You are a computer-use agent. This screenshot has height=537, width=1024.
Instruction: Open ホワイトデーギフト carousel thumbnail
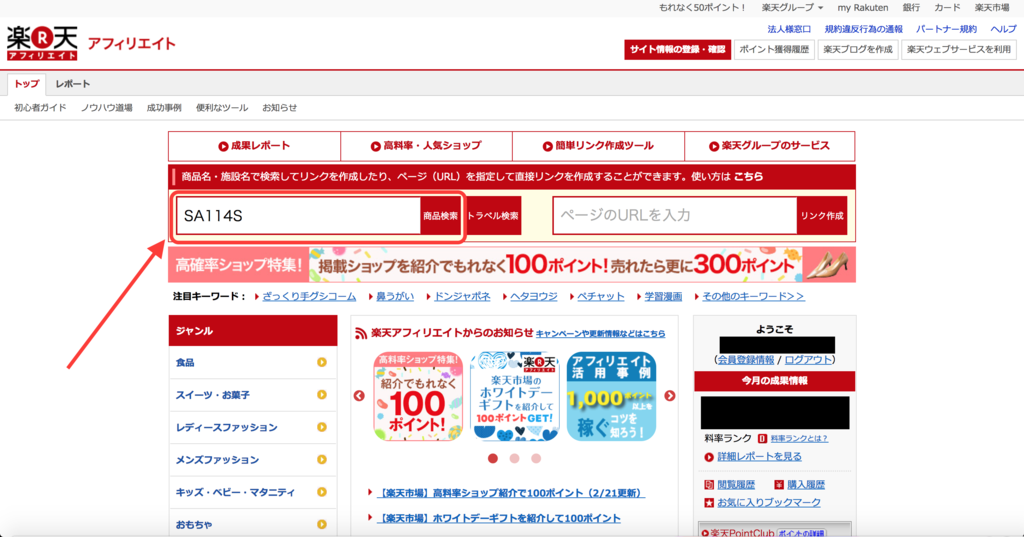click(515, 396)
